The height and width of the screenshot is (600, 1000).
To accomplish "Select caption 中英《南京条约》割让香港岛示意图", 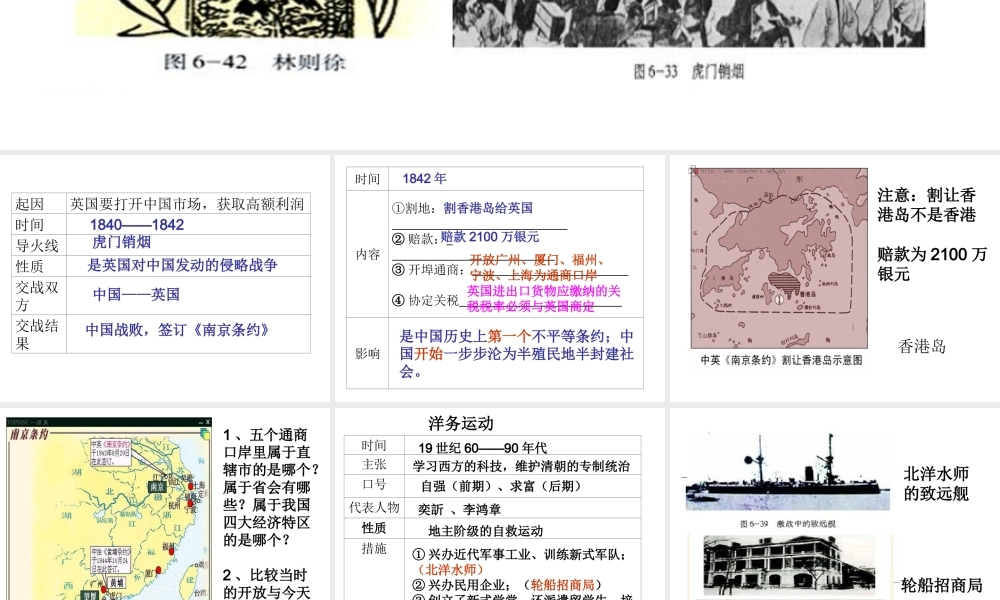I will point(781,360).
